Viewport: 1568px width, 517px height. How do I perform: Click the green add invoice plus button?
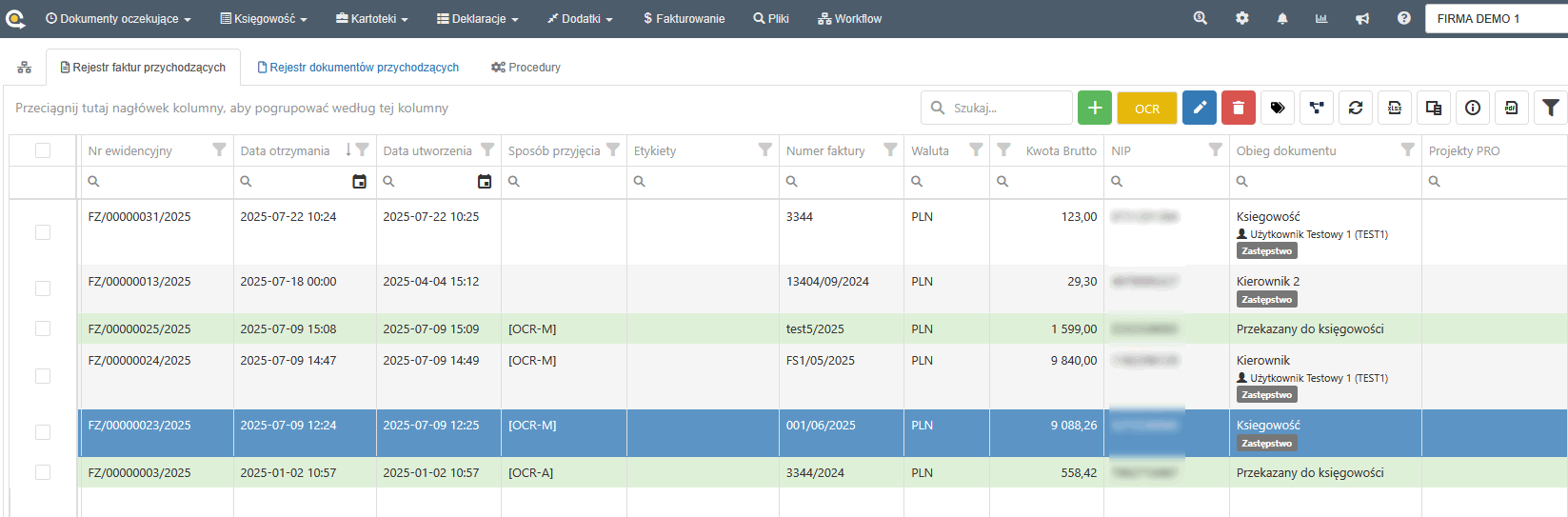[1095, 109]
